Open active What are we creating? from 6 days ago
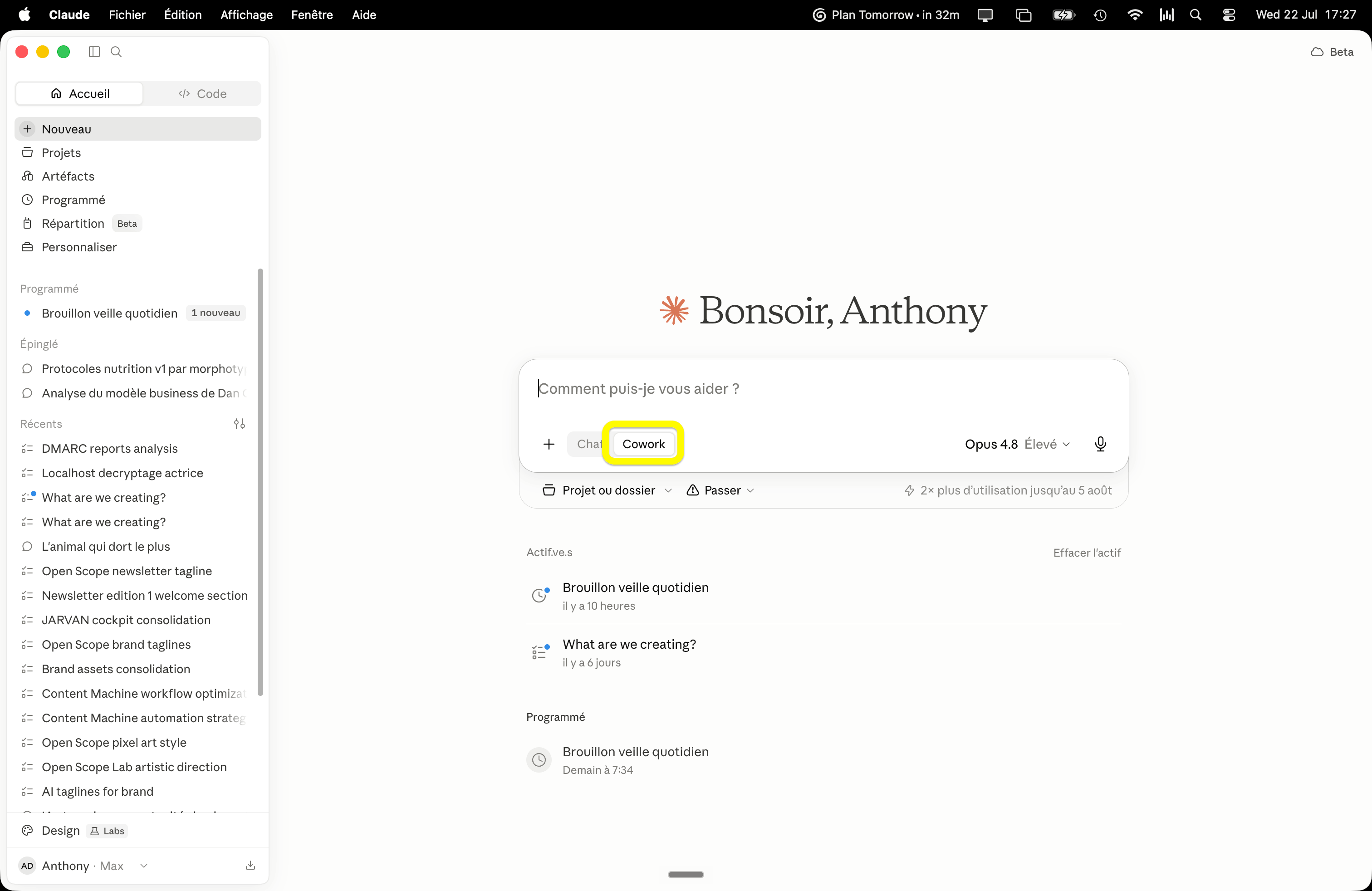Image resolution: width=1372 pixels, height=891 pixels. [823, 652]
